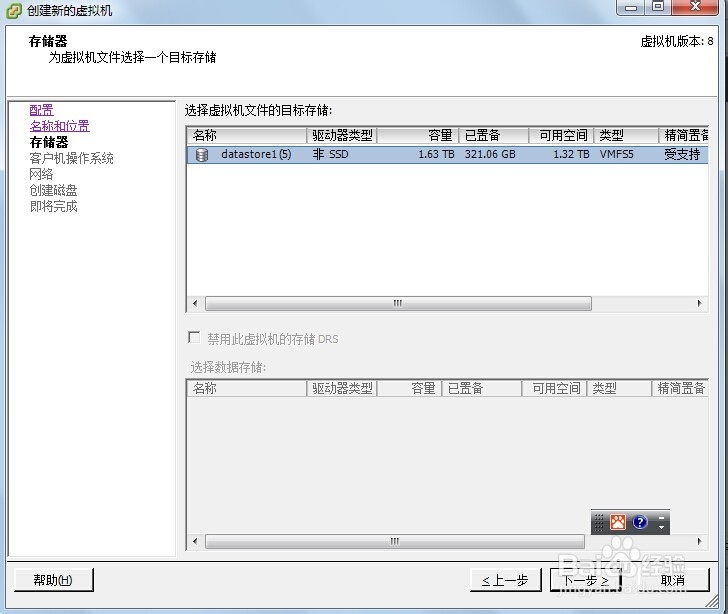Click the 1.63 TB capacity cell

click(x=436, y=154)
